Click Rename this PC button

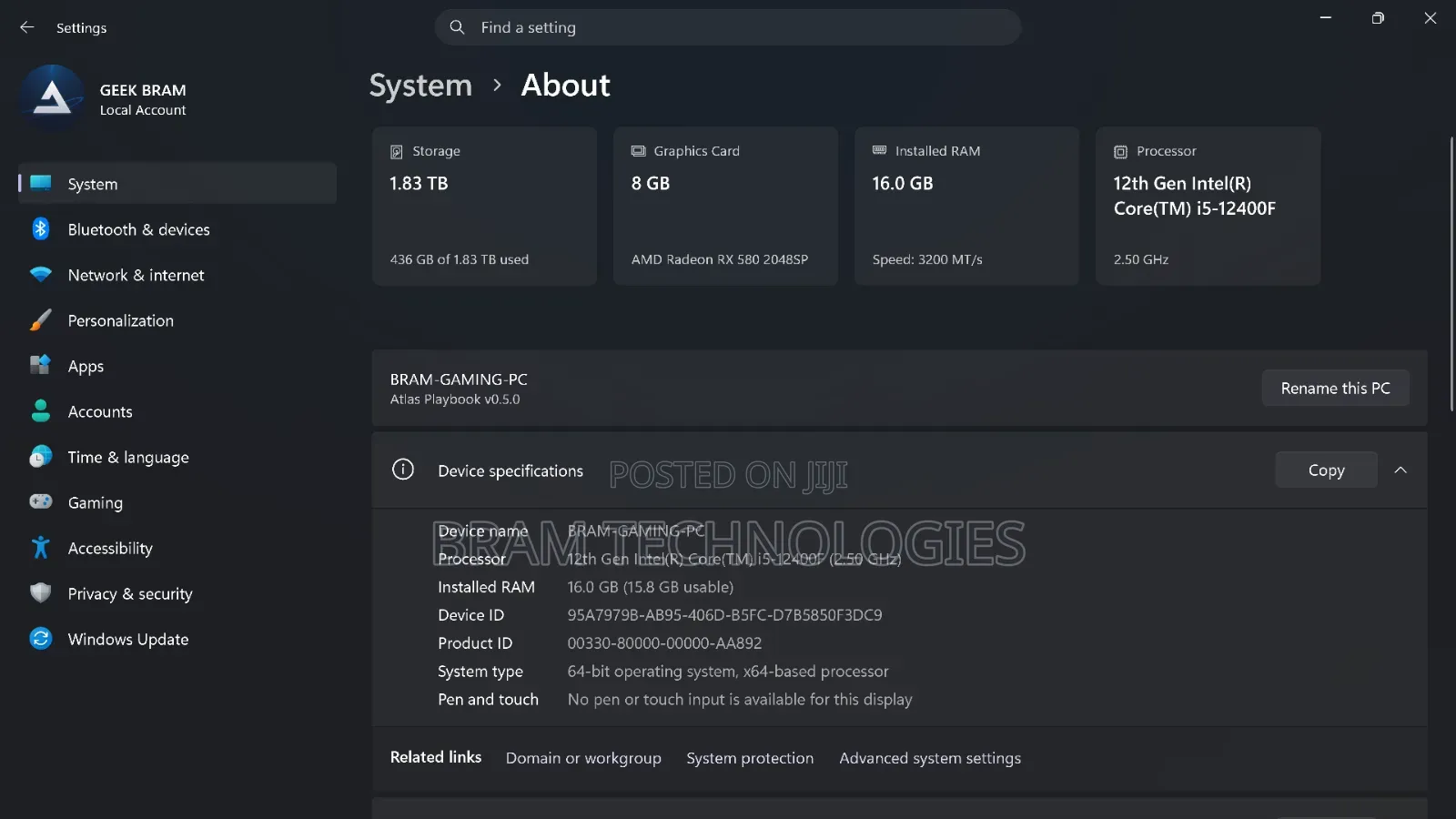tap(1335, 388)
